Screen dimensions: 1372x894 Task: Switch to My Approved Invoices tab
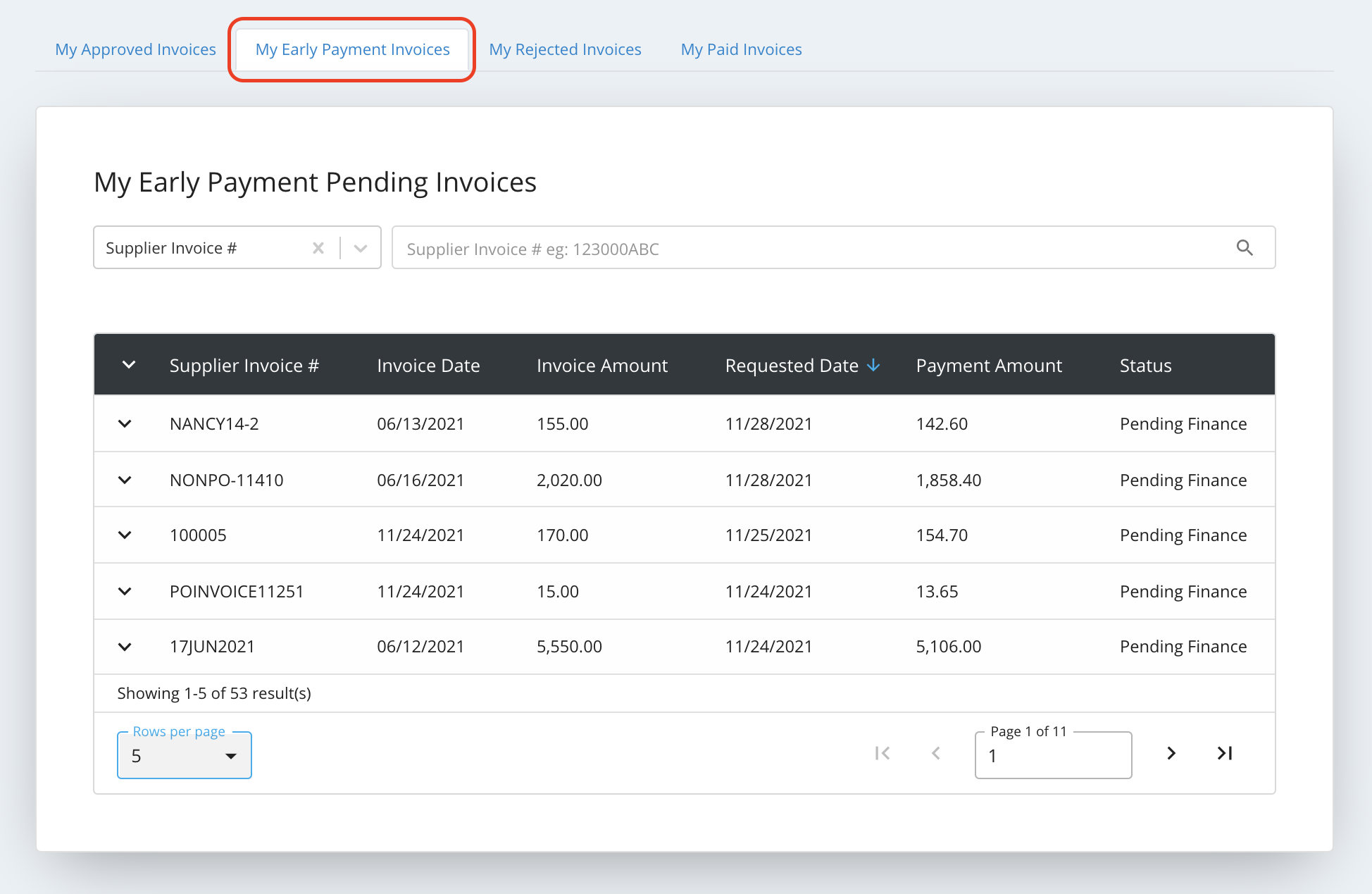point(135,49)
